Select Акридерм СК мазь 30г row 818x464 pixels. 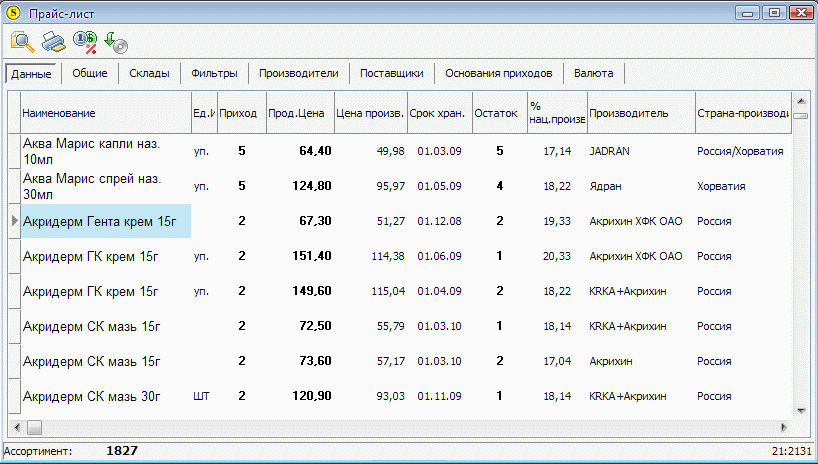pos(400,396)
